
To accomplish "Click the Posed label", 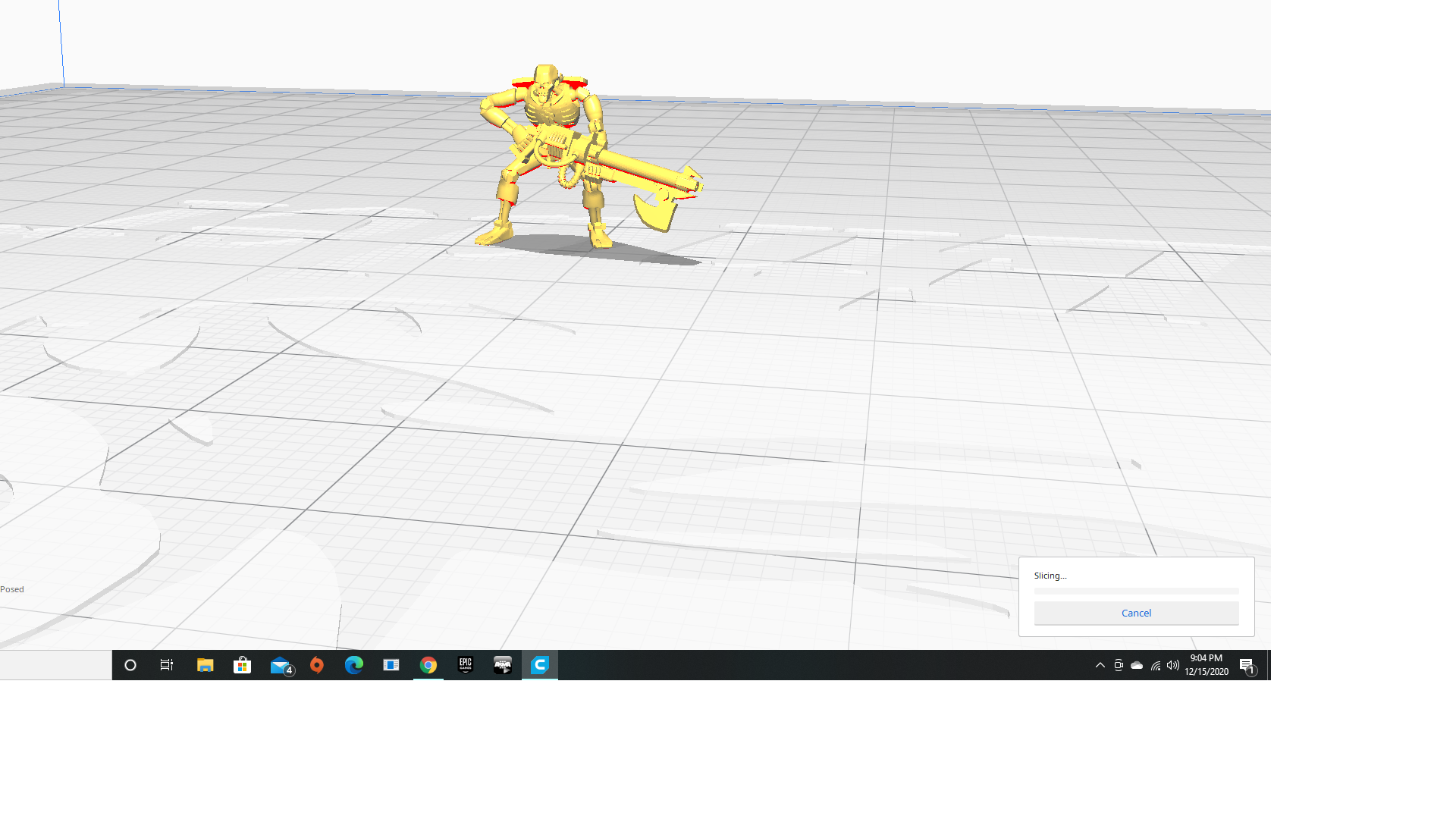I will point(11,588).
